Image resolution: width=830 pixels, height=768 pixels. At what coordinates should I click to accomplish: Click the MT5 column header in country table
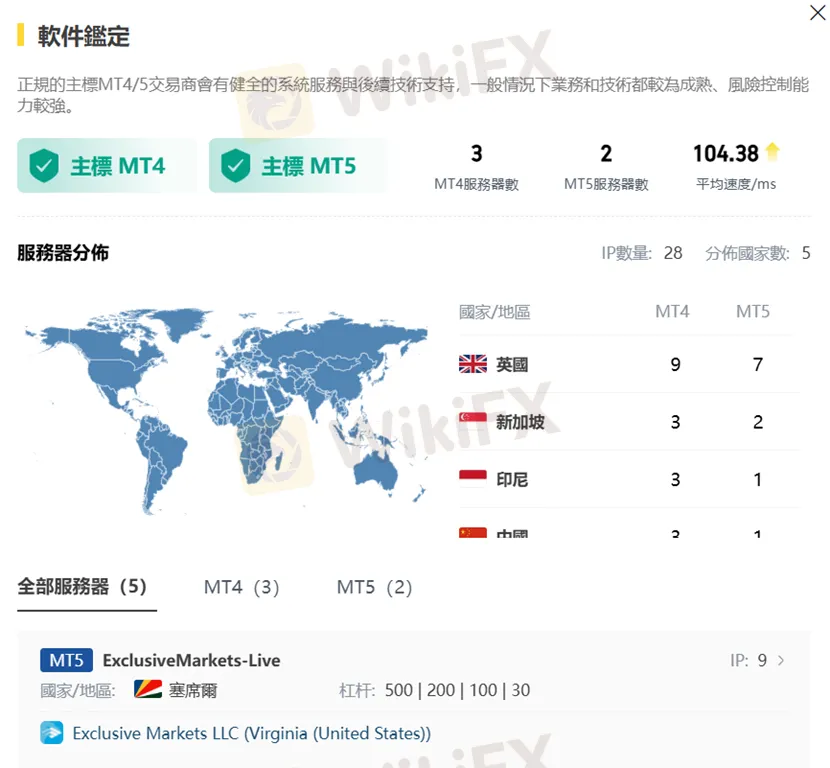point(753,312)
